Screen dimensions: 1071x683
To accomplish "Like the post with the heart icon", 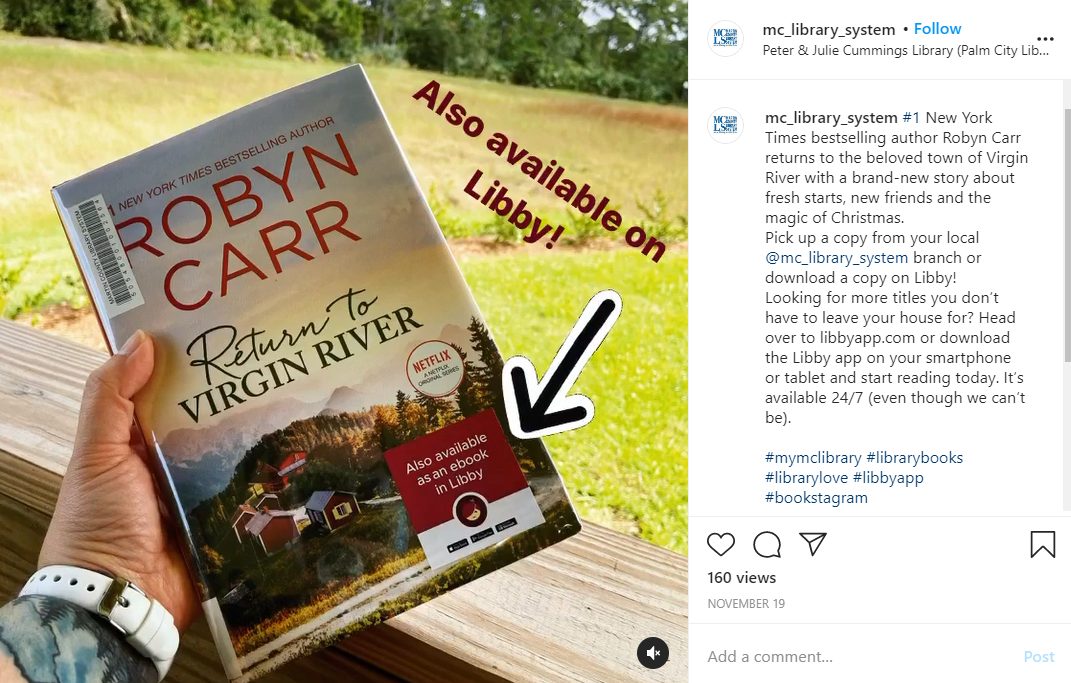I will point(721,544).
